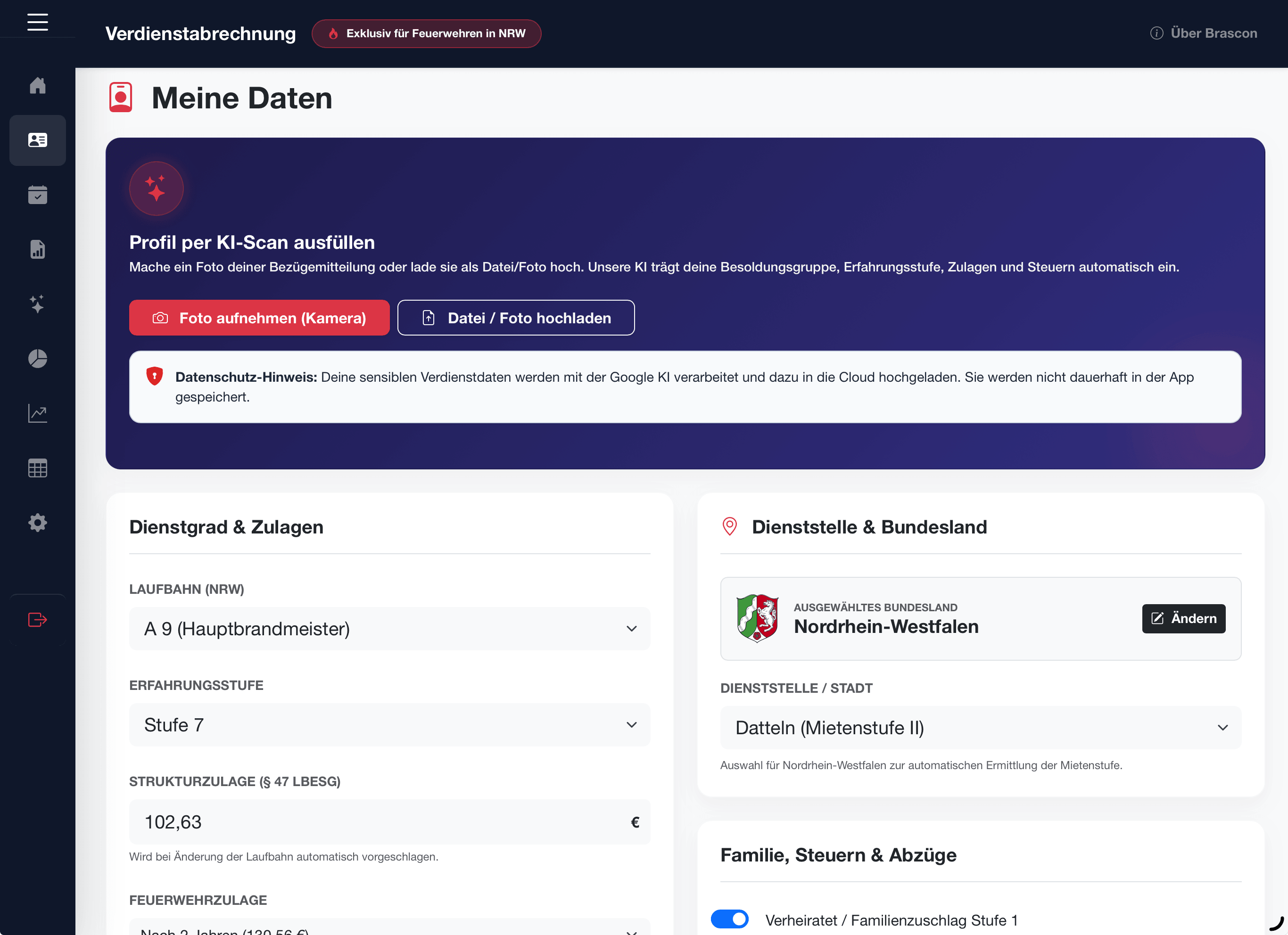Screen dimensions: 1288x935
Task: Open the pie chart sidebar icon
Action: click(38, 359)
